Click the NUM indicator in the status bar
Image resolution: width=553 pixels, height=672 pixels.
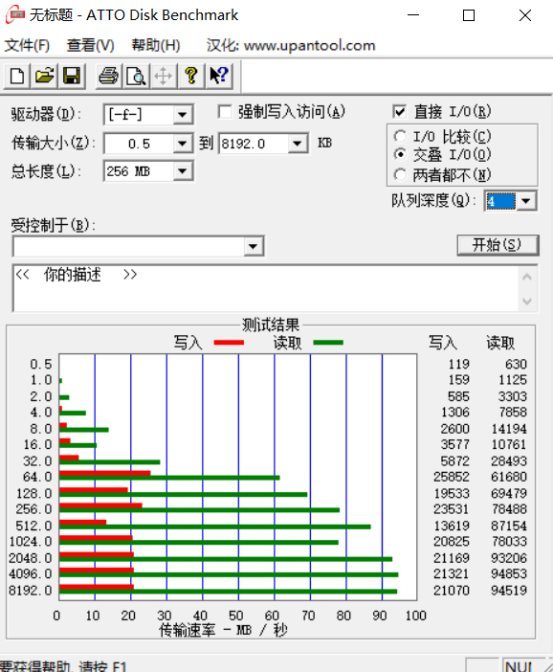tap(519, 665)
